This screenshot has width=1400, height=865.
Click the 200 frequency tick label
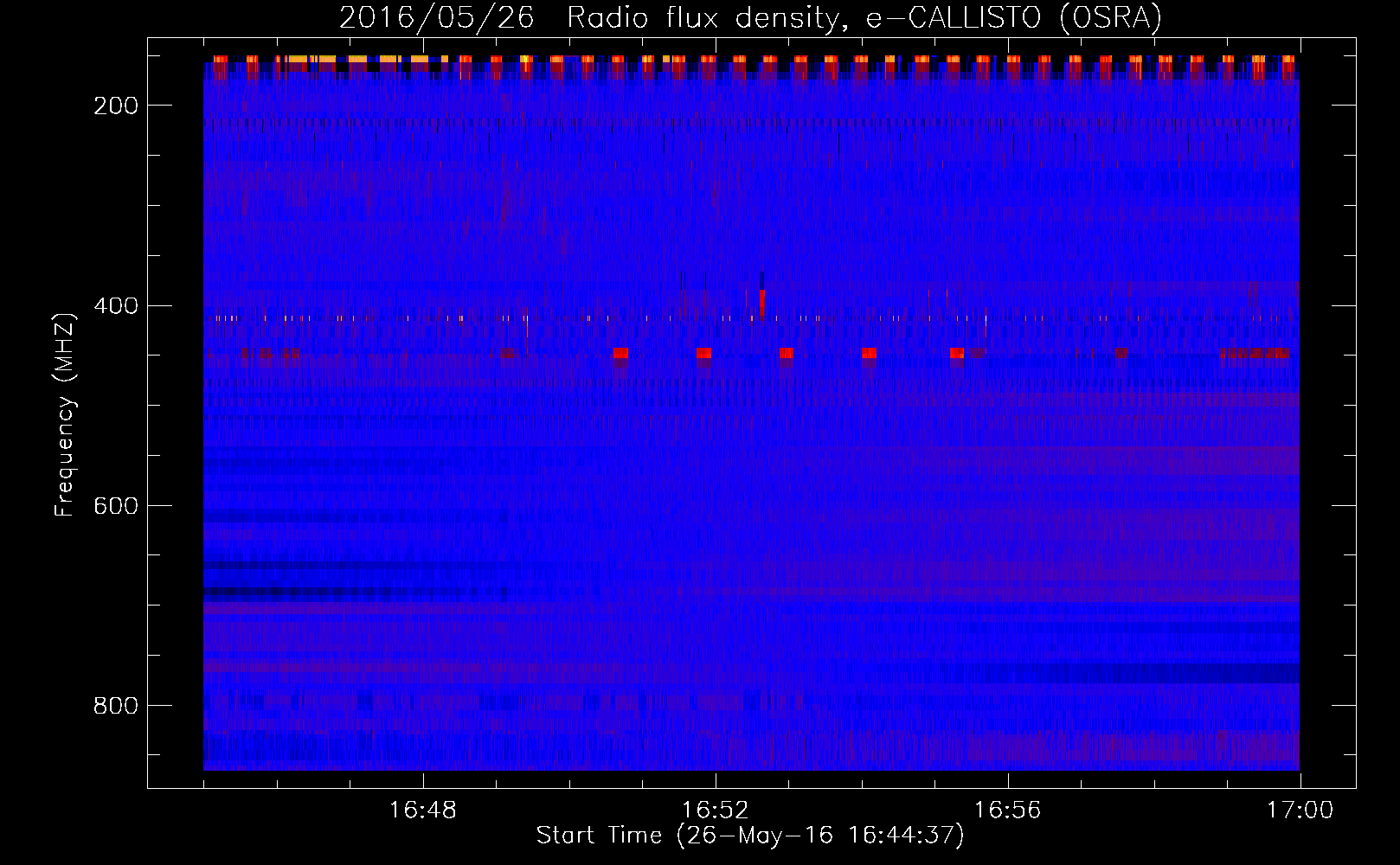pyautogui.click(x=116, y=106)
